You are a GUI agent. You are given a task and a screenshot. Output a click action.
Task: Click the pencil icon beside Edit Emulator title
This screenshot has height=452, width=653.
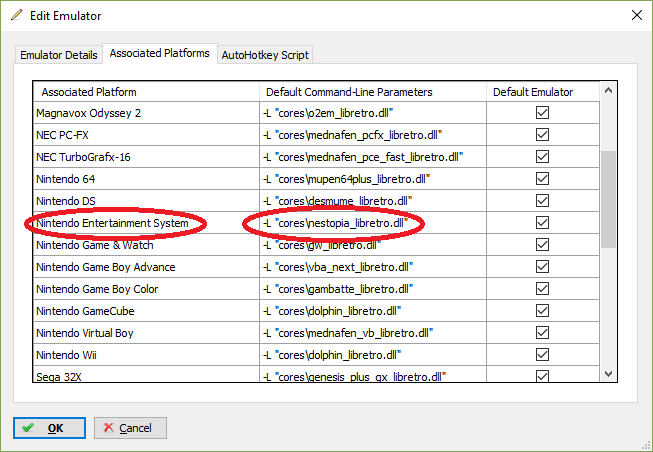point(17,15)
